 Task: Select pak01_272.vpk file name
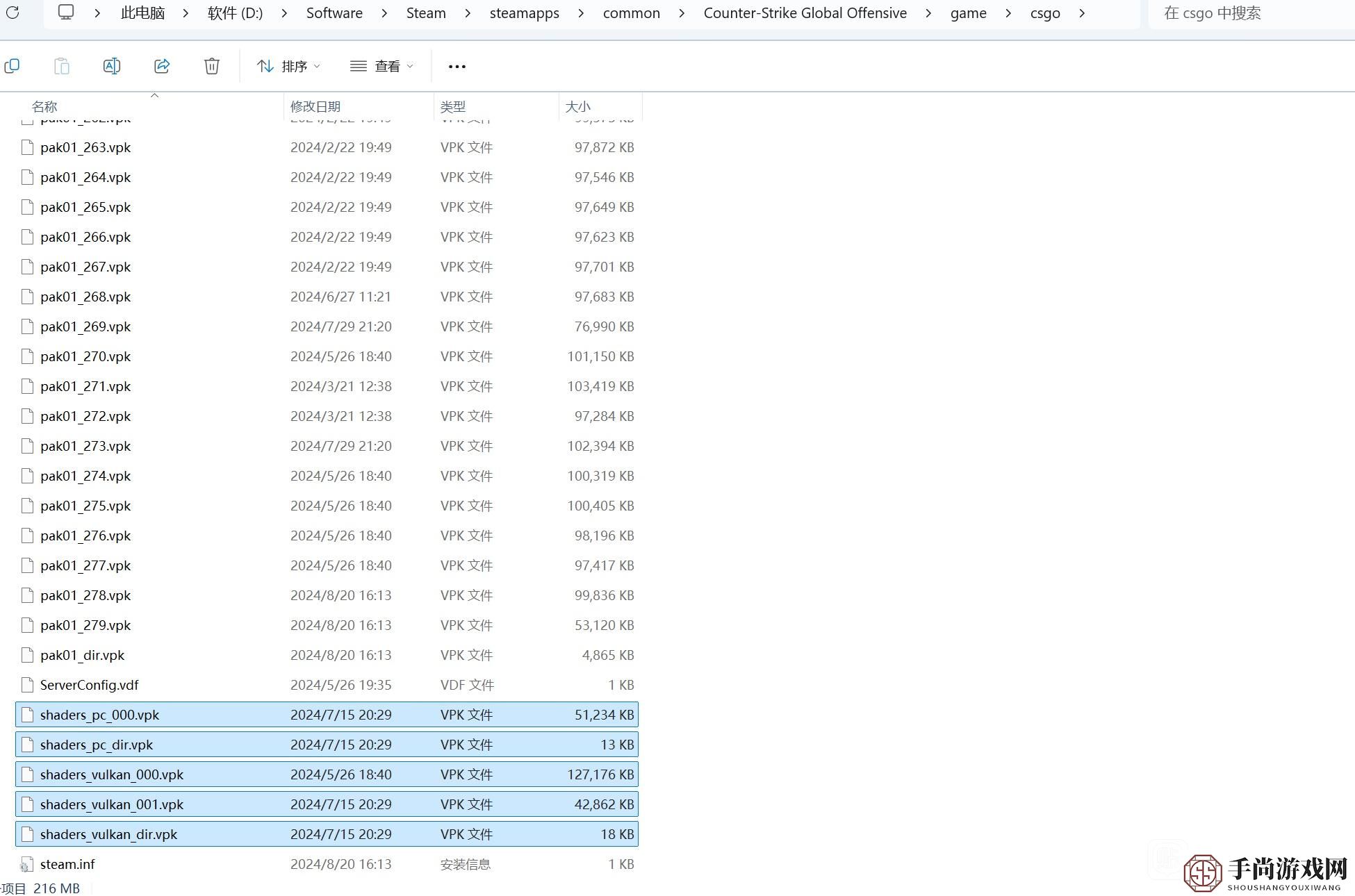pyautogui.click(x=85, y=416)
